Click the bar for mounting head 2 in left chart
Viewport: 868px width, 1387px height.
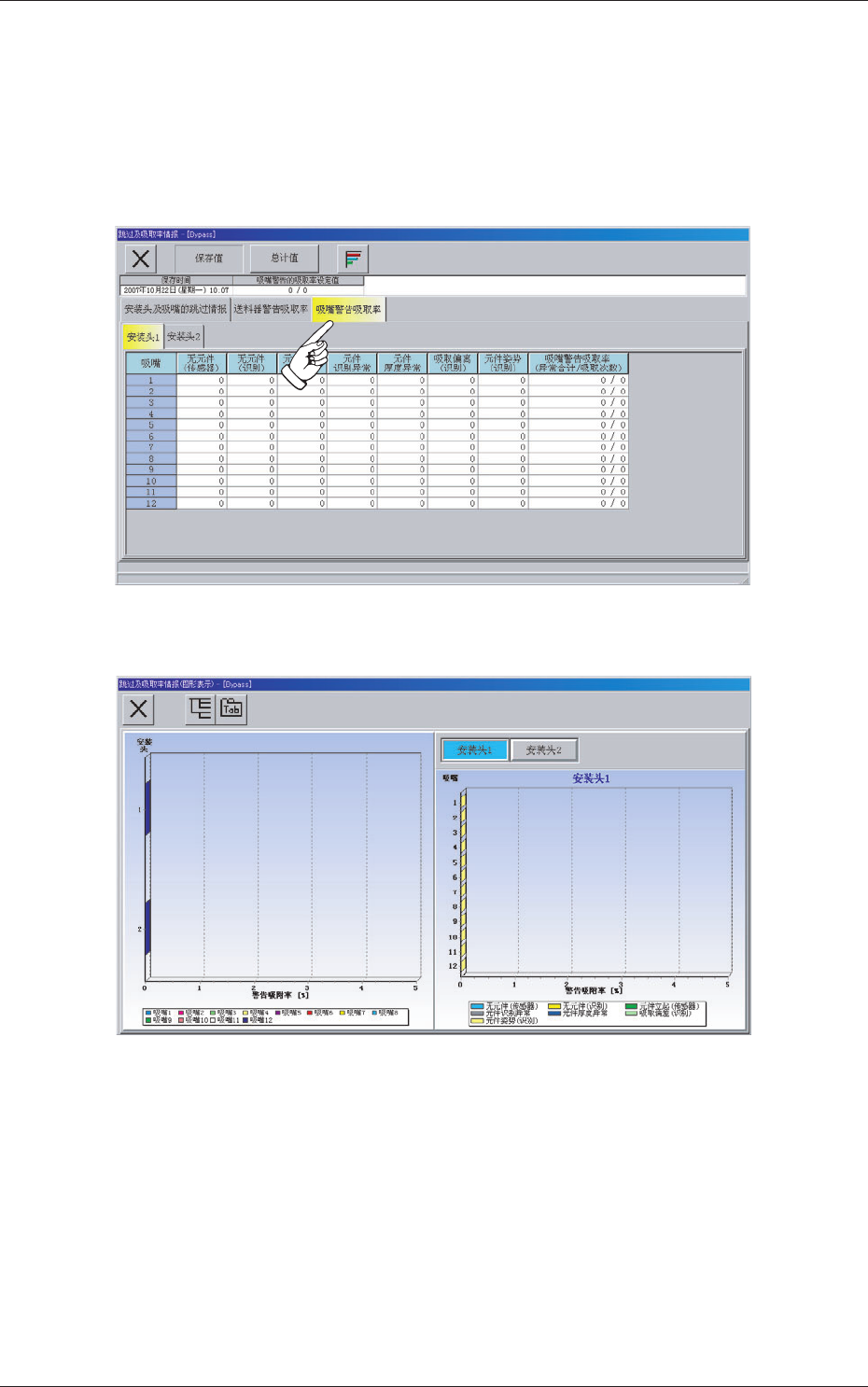click(147, 929)
